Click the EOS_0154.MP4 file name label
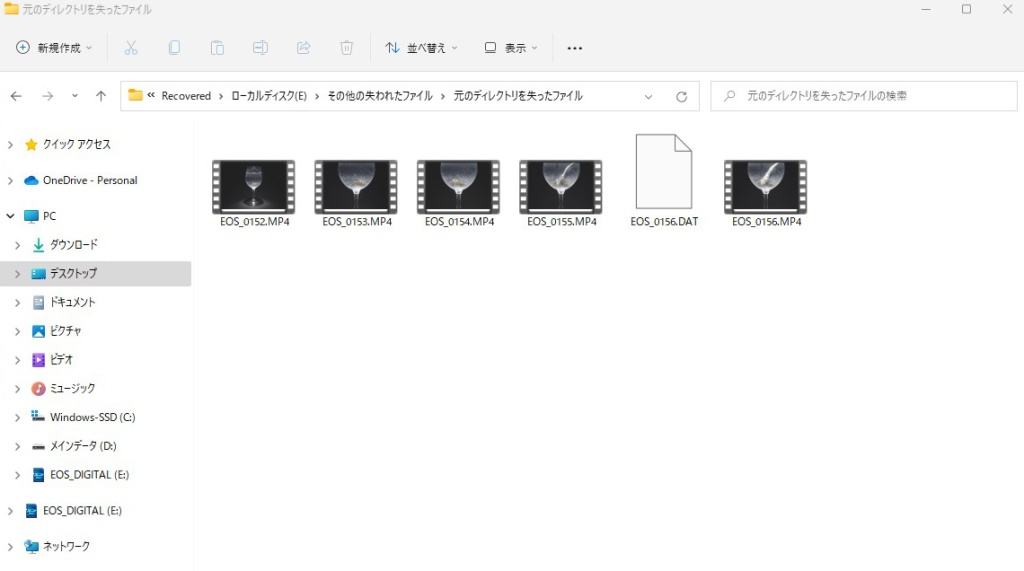The height and width of the screenshot is (571, 1024). [459, 221]
